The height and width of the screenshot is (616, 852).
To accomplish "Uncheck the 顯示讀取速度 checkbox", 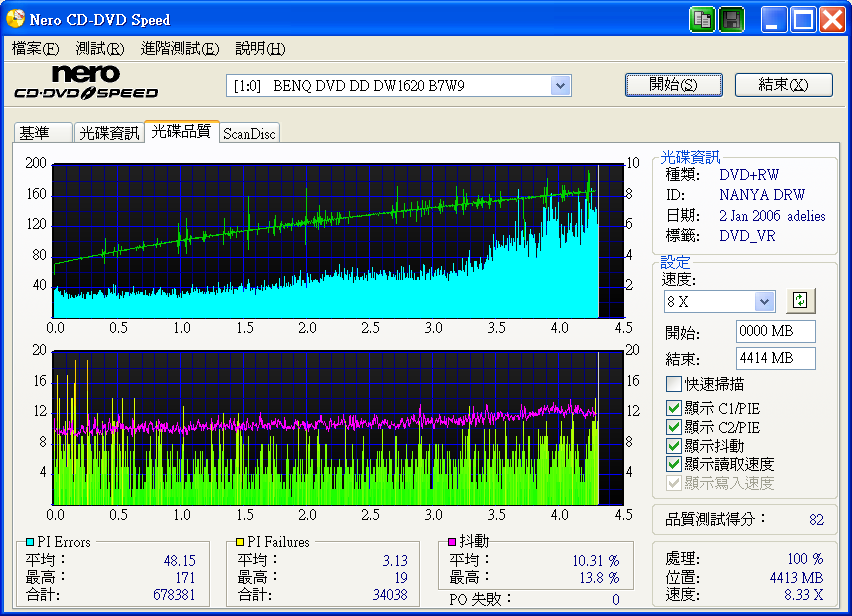I will point(674,464).
